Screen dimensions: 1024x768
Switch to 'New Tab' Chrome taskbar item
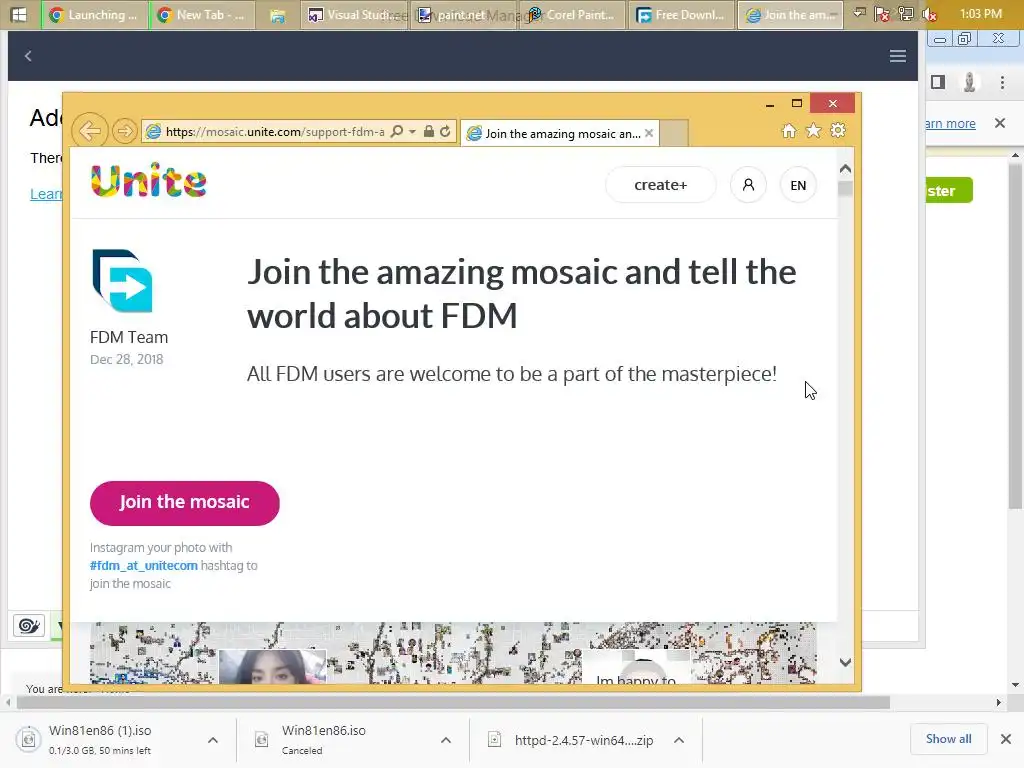[202, 14]
